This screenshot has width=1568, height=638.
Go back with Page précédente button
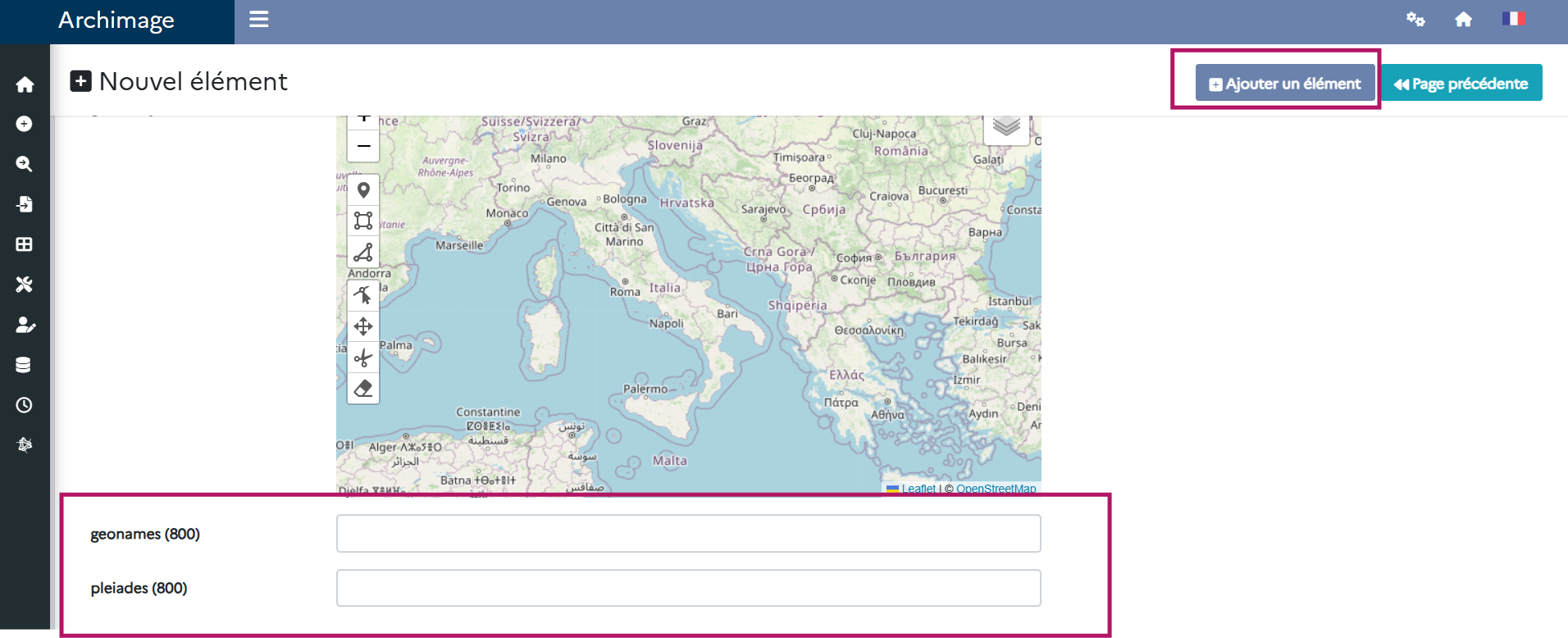coord(1461,83)
